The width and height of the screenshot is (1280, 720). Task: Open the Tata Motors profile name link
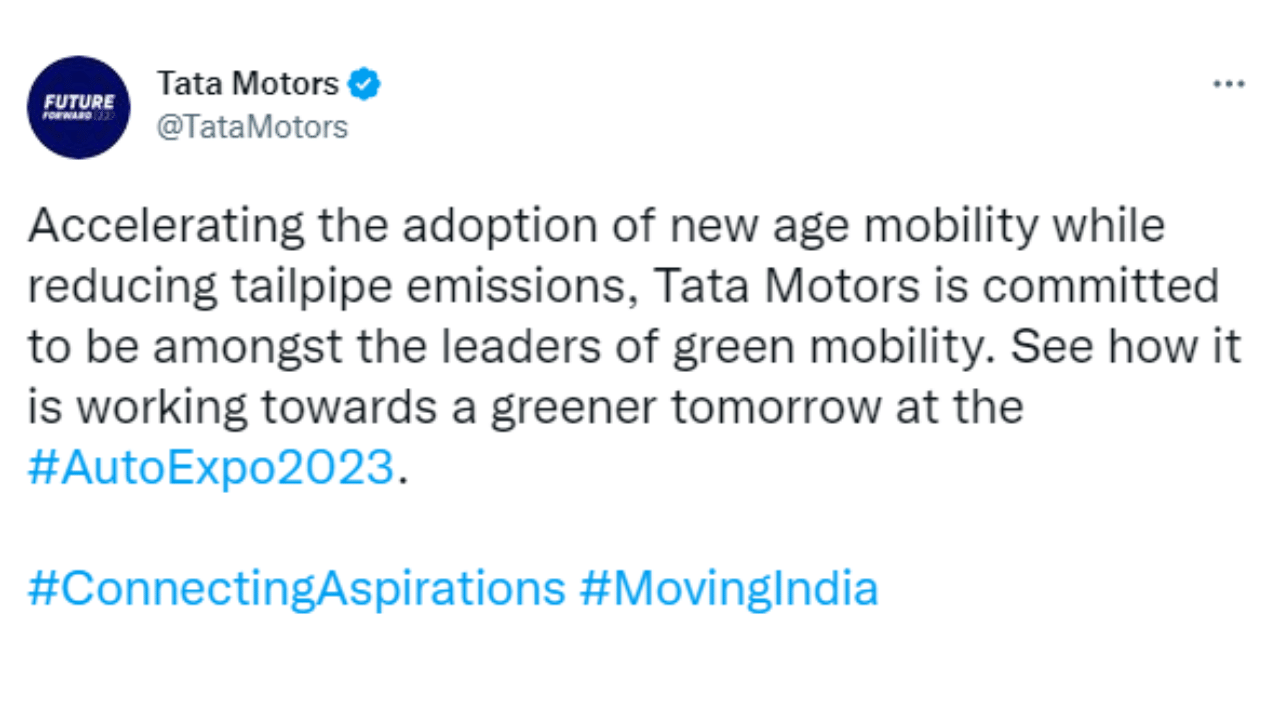(x=247, y=84)
